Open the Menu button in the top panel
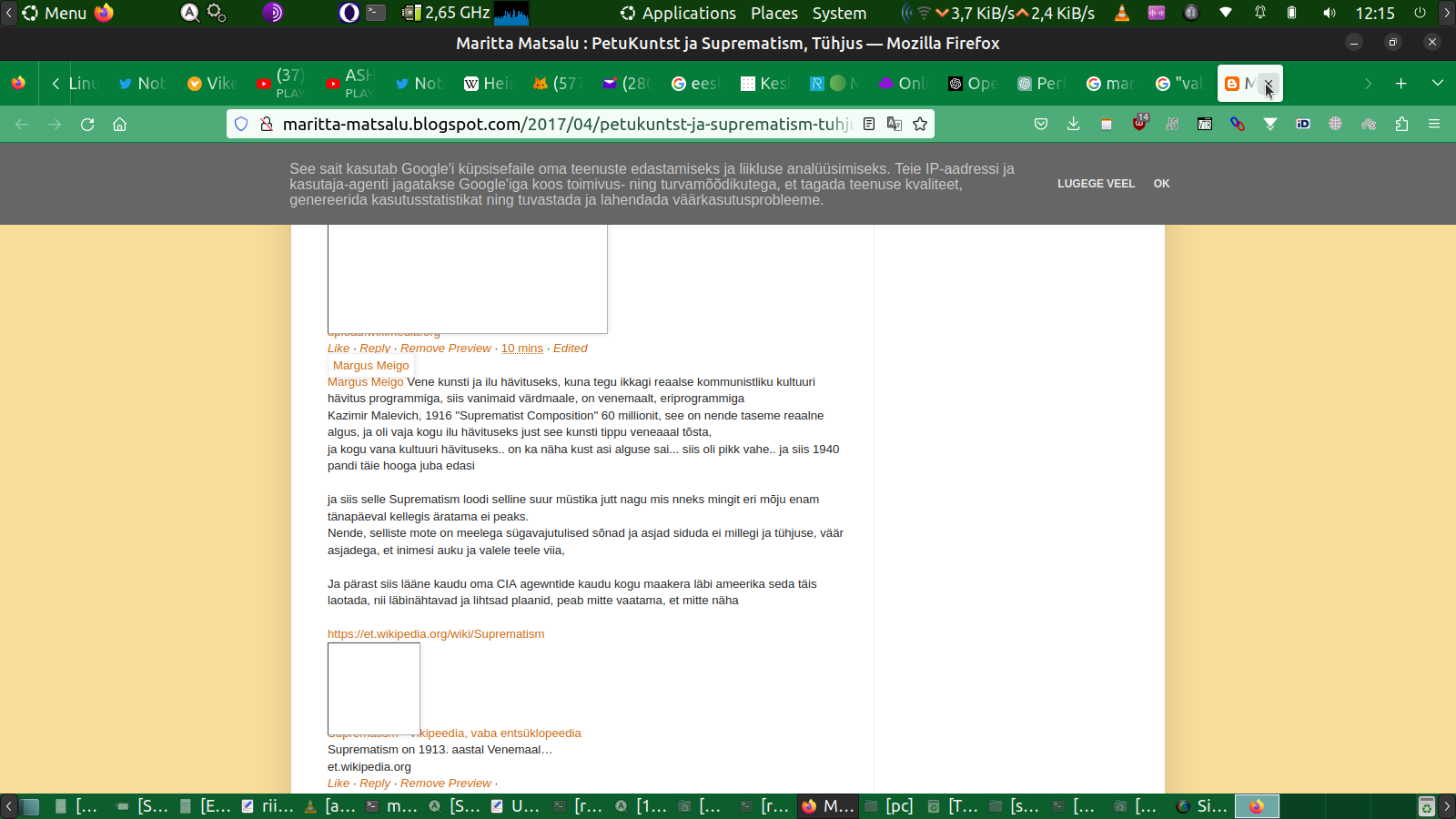1456x819 pixels. [x=55, y=13]
